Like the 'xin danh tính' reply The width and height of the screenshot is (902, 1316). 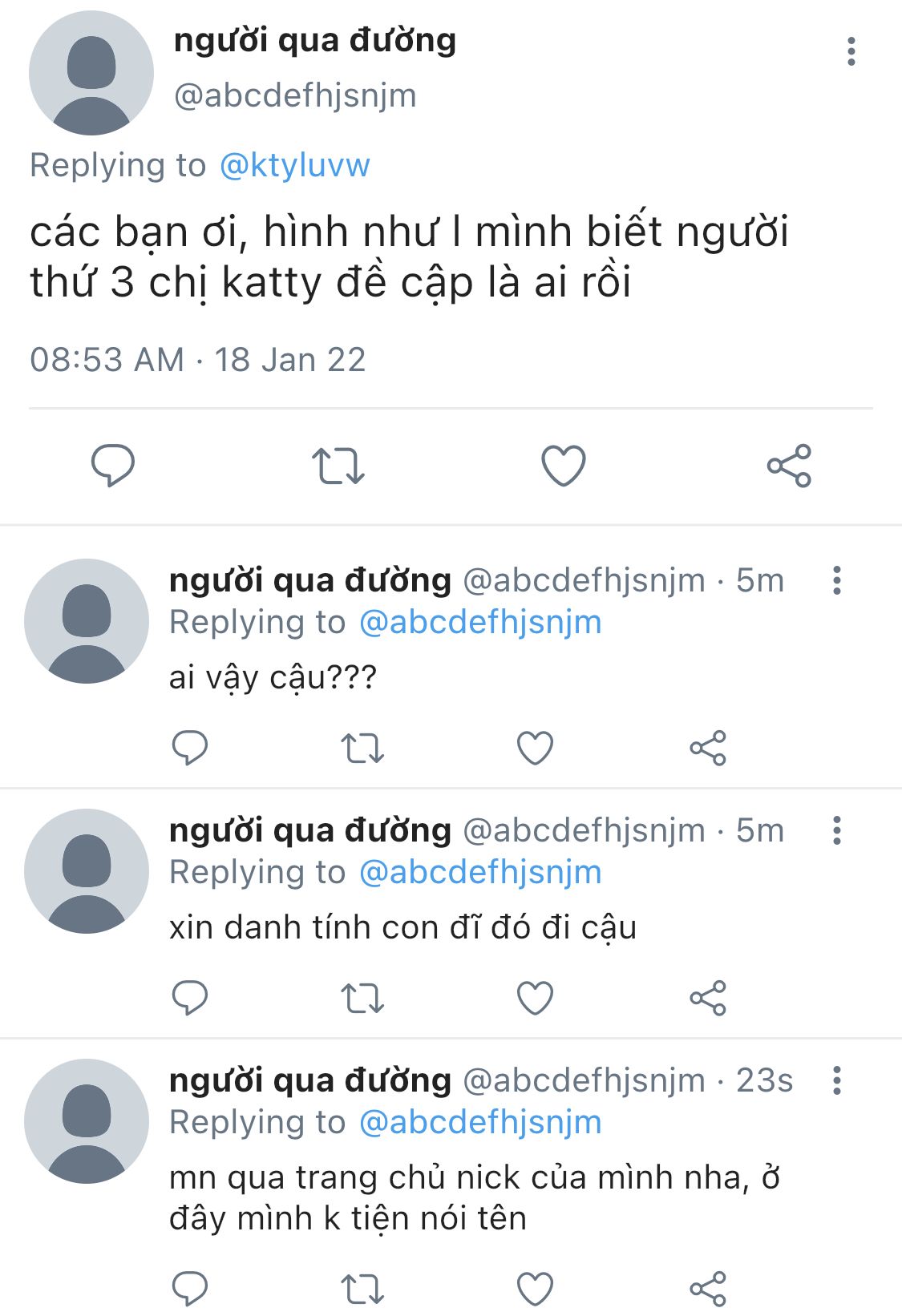(535, 998)
